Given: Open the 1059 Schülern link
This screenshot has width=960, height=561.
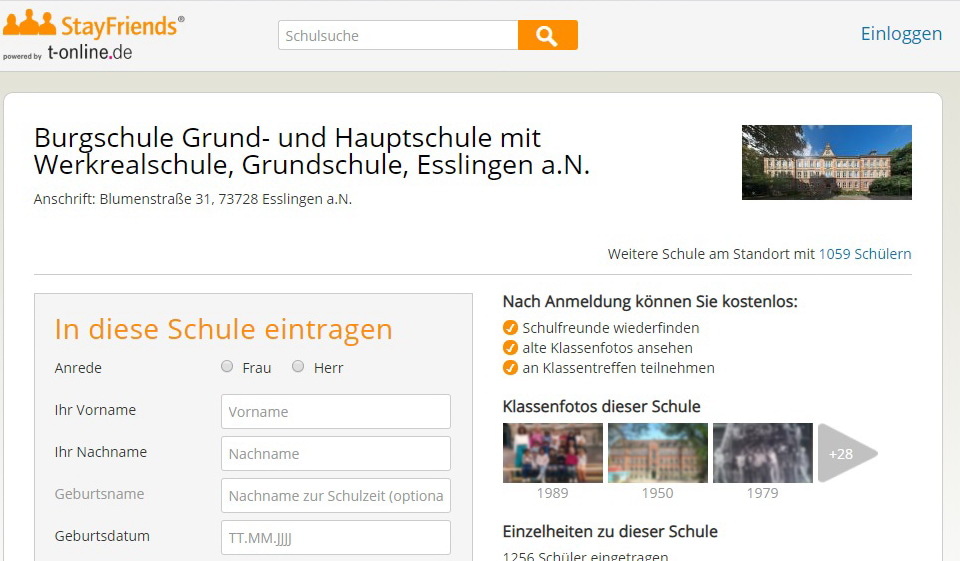Looking at the screenshot, I should click(864, 254).
